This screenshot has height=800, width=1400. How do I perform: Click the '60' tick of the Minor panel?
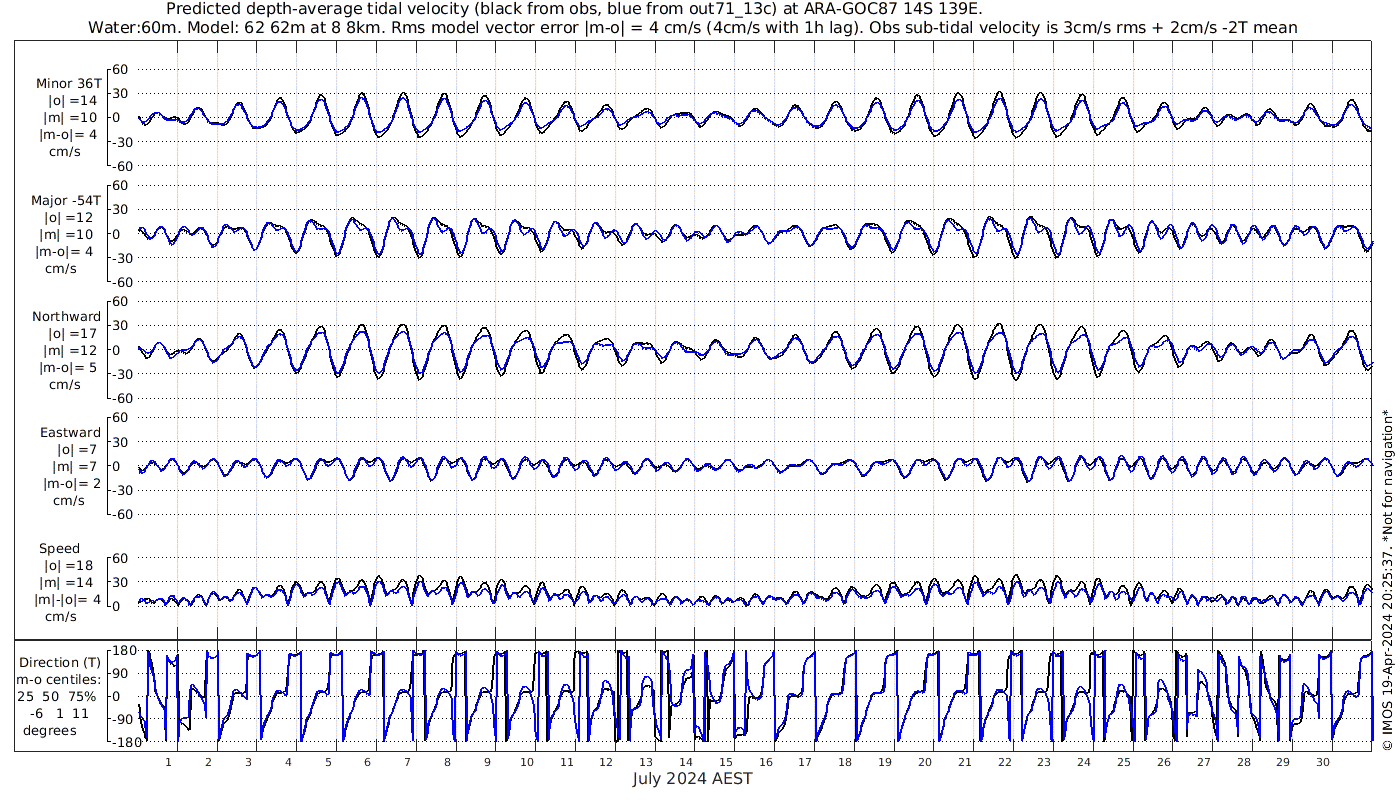(121, 69)
